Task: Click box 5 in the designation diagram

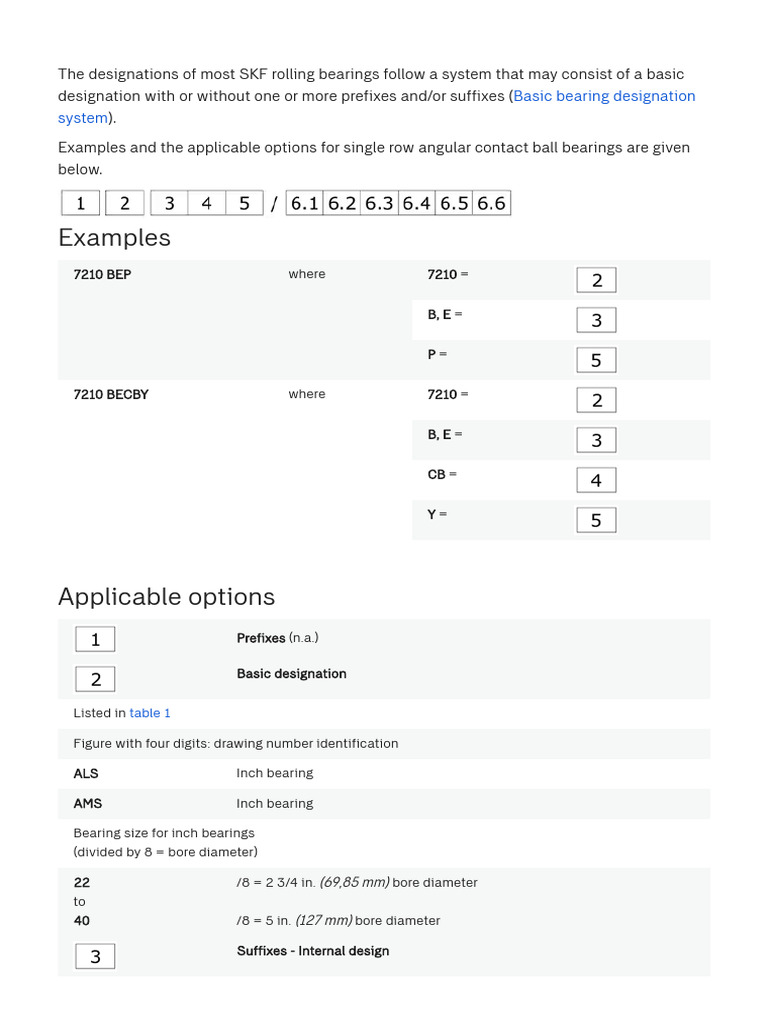Action: (x=244, y=203)
